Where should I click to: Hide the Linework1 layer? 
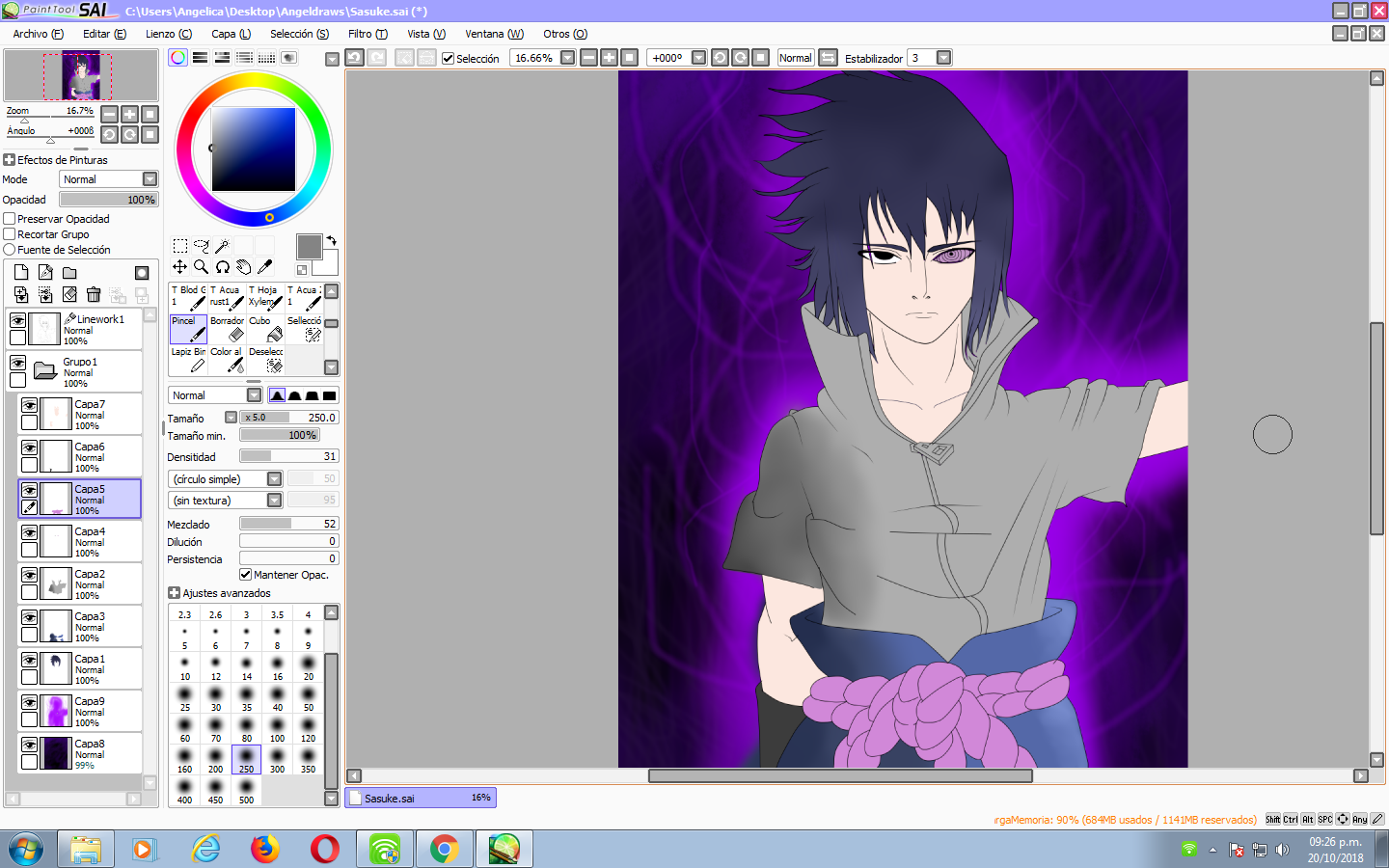pos(17,320)
